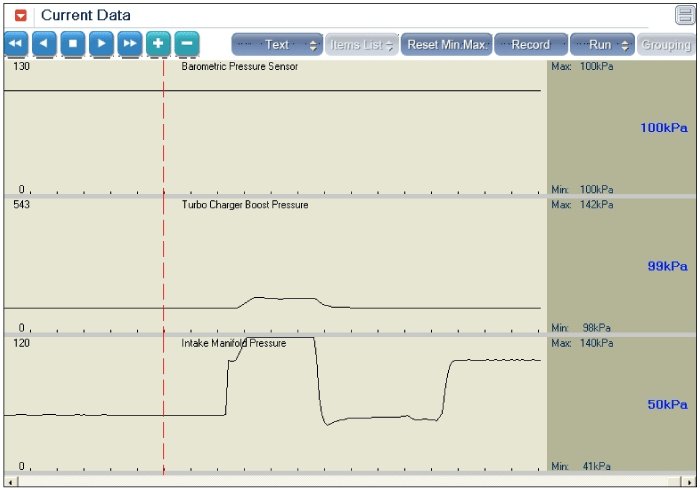Open the Text display mode dropdown
This screenshot has height=490, width=700.
(277, 45)
